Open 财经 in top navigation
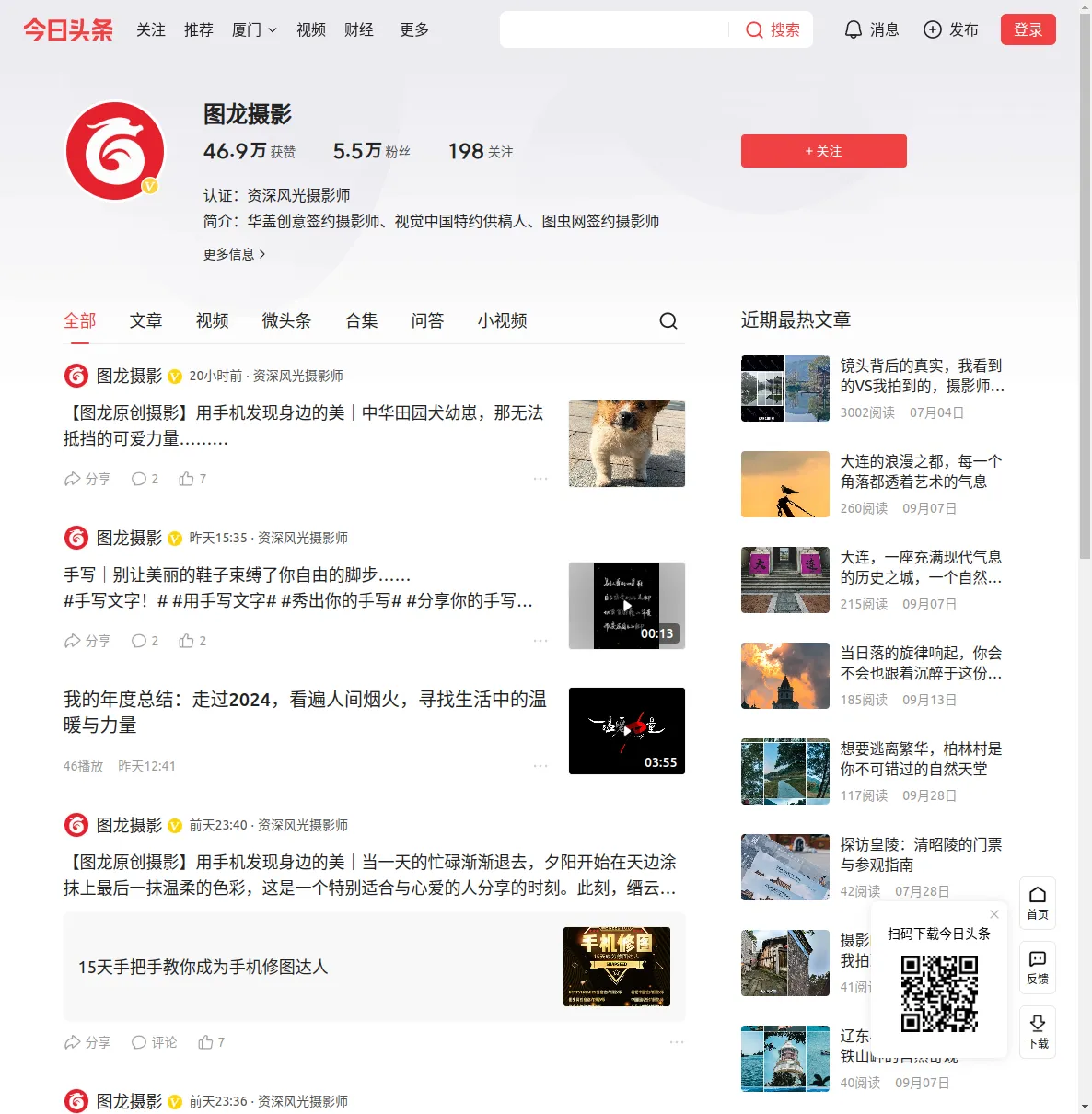This screenshot has width=1092, height=1114. point(359,30)
